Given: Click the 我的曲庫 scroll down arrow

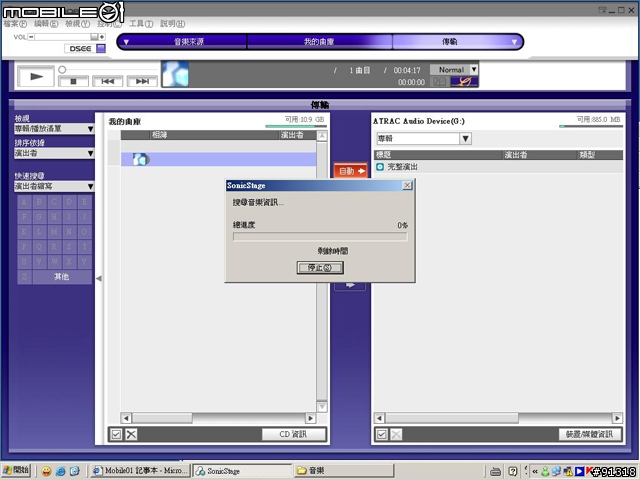Looking at the screenshot, I should tap(322, 407).
